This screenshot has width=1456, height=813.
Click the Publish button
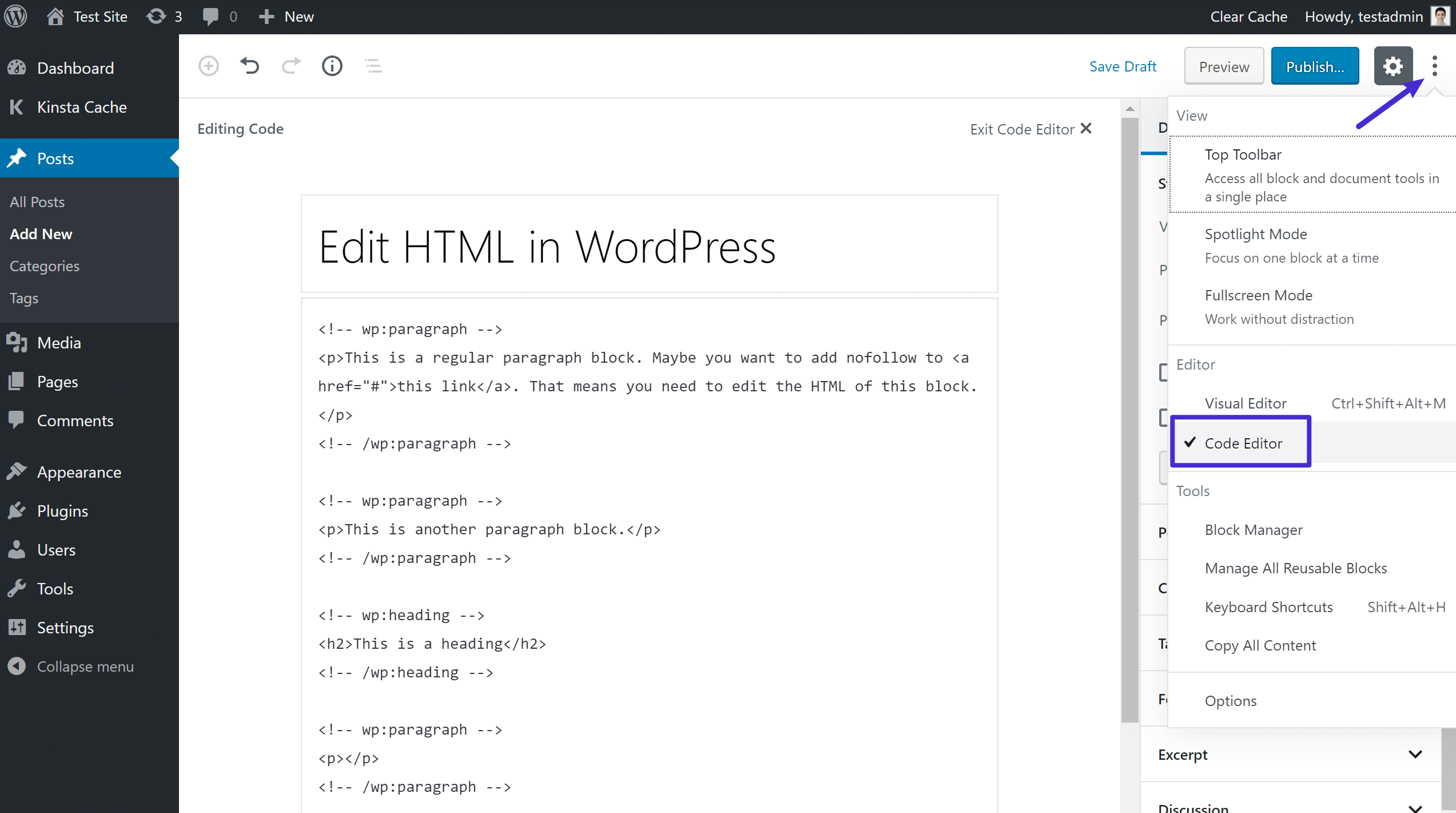(x=1315, y=65)
